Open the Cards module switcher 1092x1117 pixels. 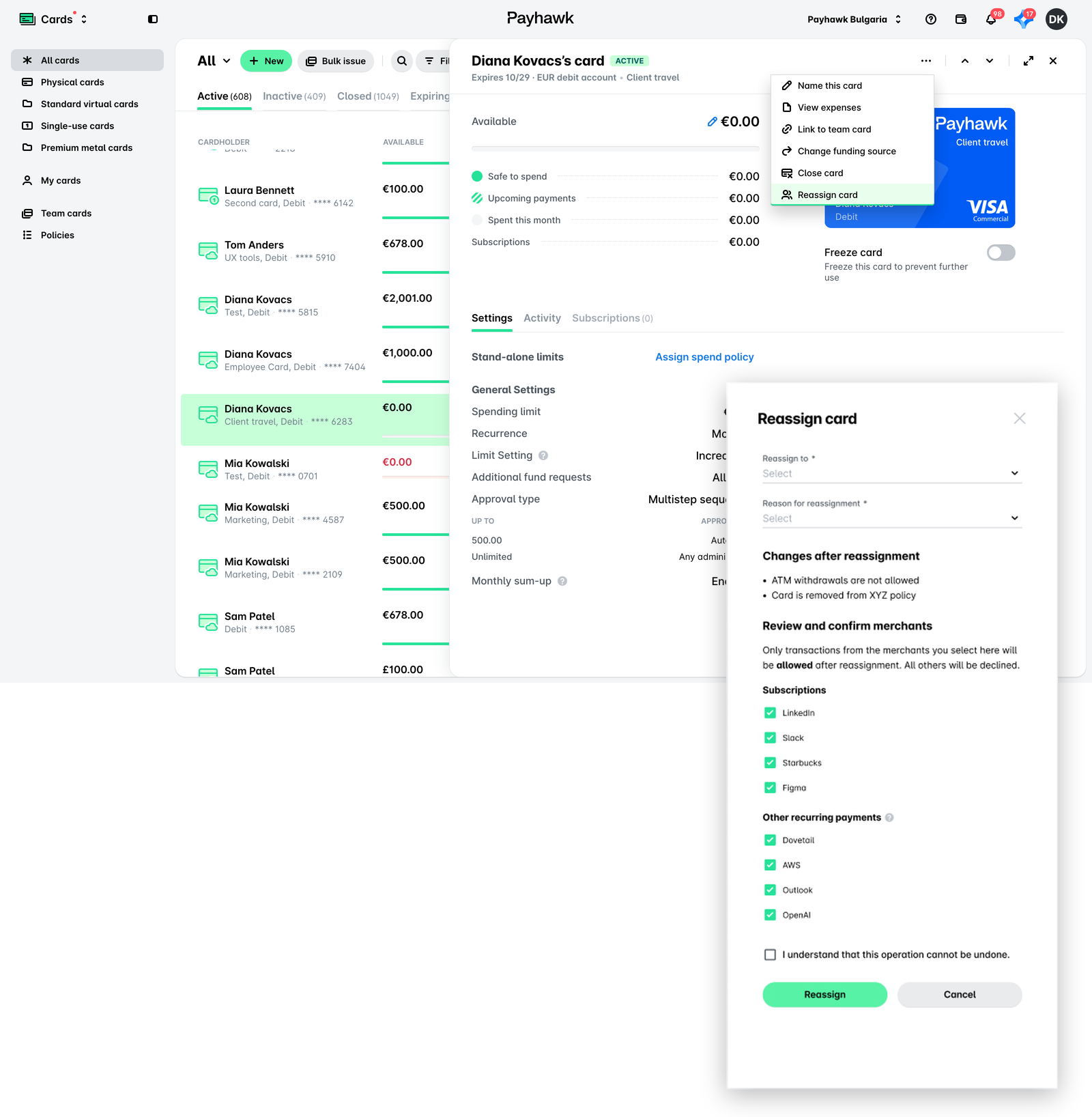pyautogui.click(x=53, y=19)
